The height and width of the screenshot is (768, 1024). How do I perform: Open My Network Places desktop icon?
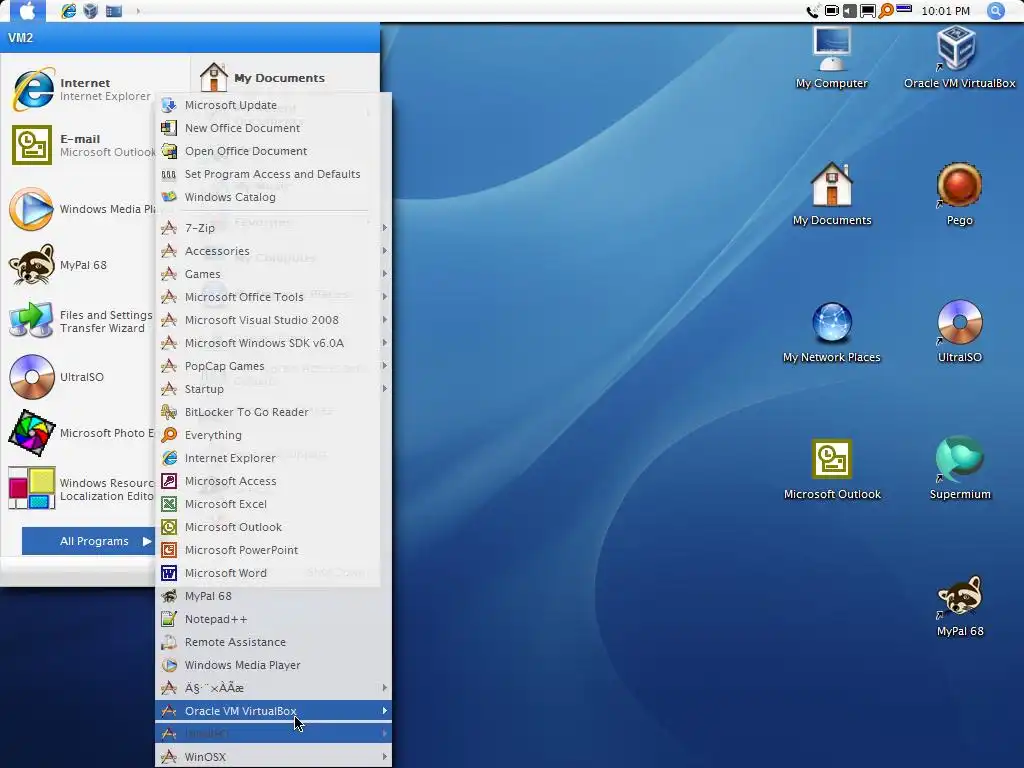click(831, 332)
